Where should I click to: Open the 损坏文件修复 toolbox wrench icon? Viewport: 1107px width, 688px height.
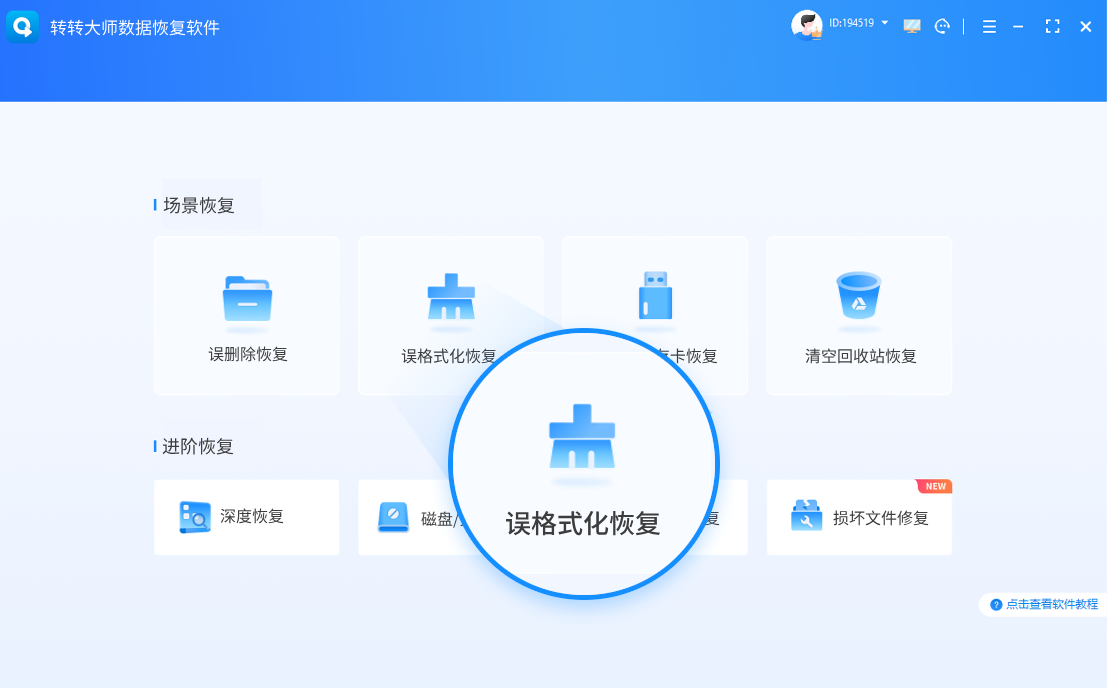pyautogui.click(x=806, y=517)
